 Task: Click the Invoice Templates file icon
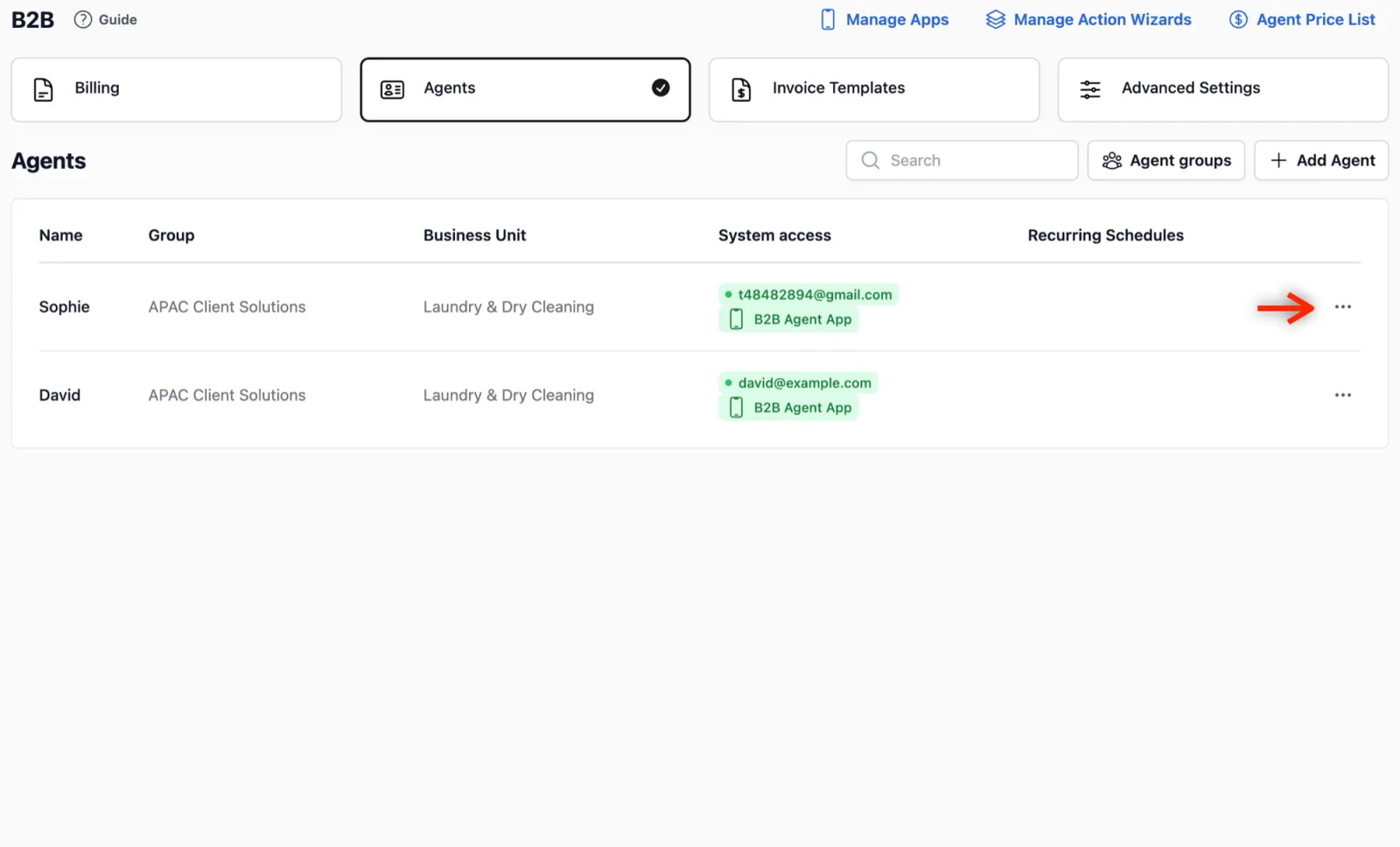[741, 89]
